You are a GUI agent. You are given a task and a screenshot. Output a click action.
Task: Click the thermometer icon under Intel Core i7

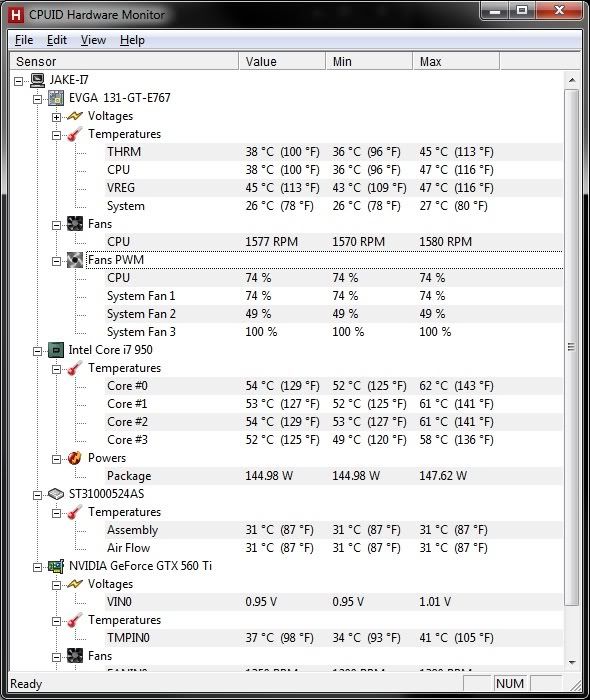[x=75, y=368]
